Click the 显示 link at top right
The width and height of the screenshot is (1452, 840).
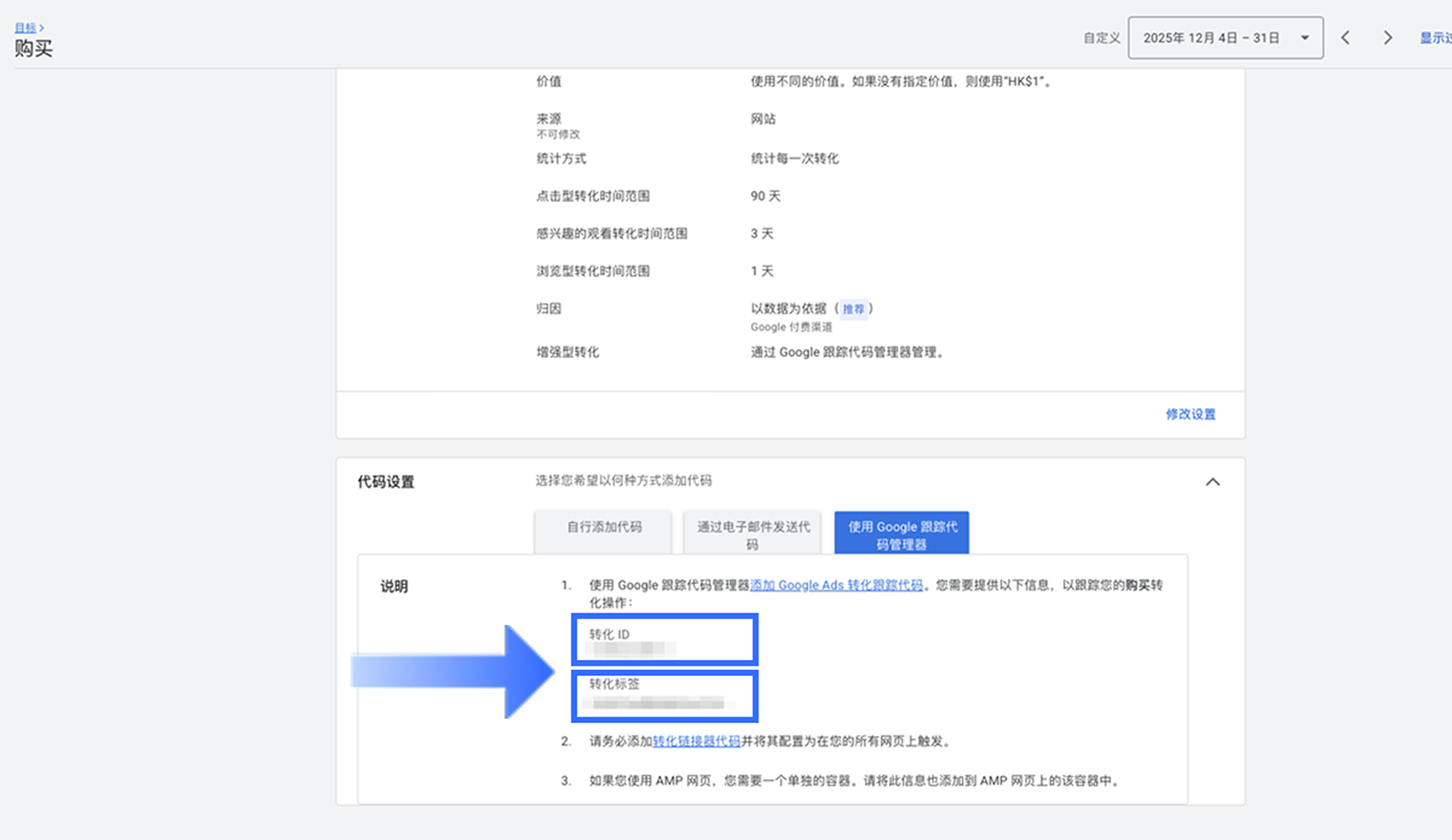[1435, 38]
